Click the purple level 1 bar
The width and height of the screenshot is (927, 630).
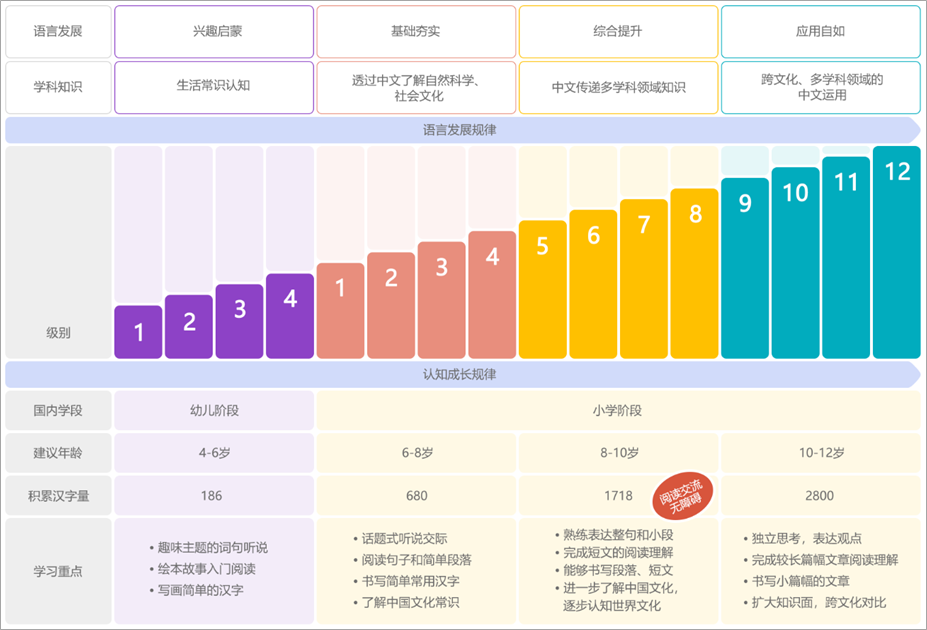pyautogui.click(x=138, y=332)
